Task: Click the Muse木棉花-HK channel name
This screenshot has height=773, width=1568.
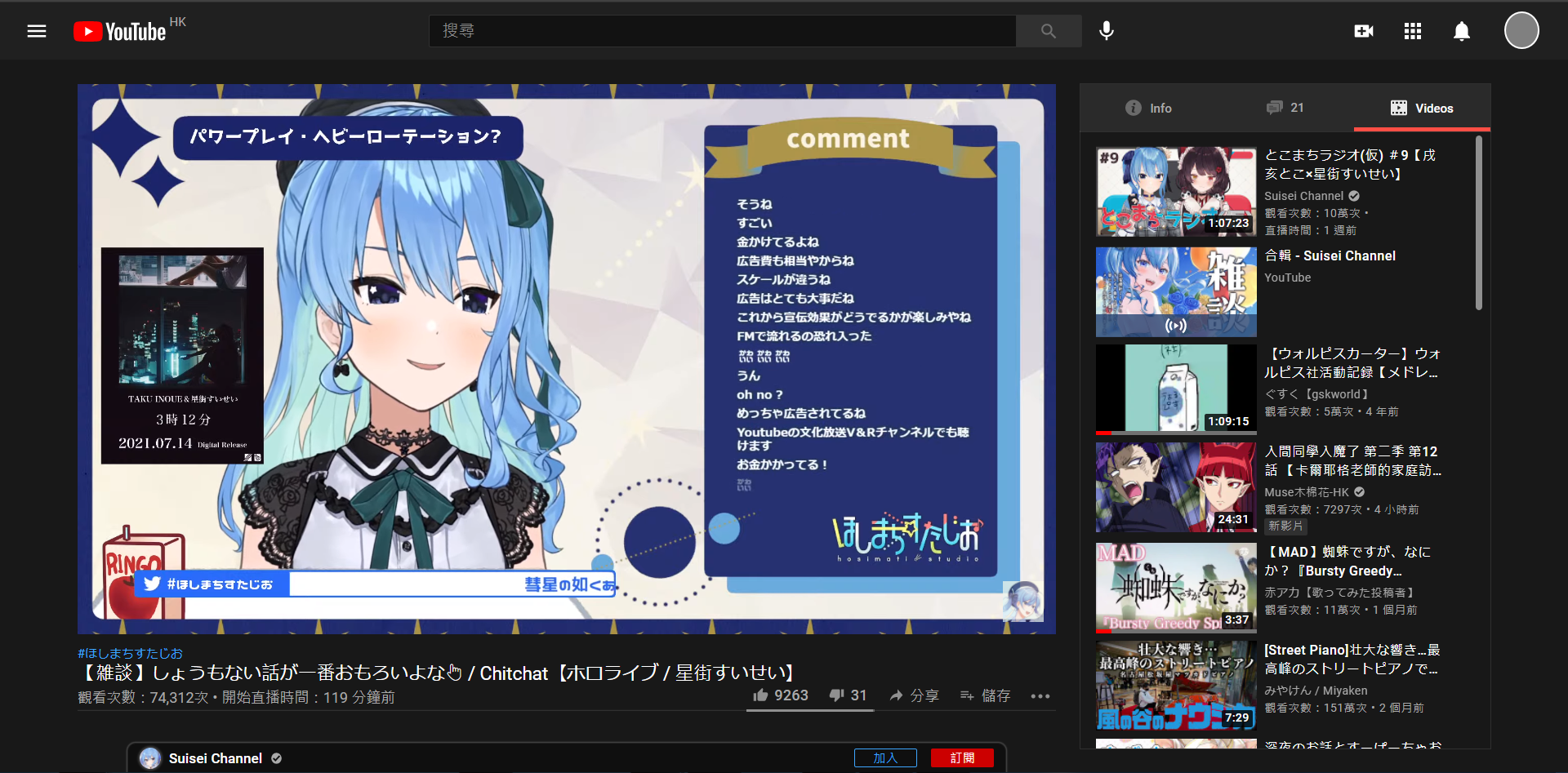Action: coord(1307,492)
